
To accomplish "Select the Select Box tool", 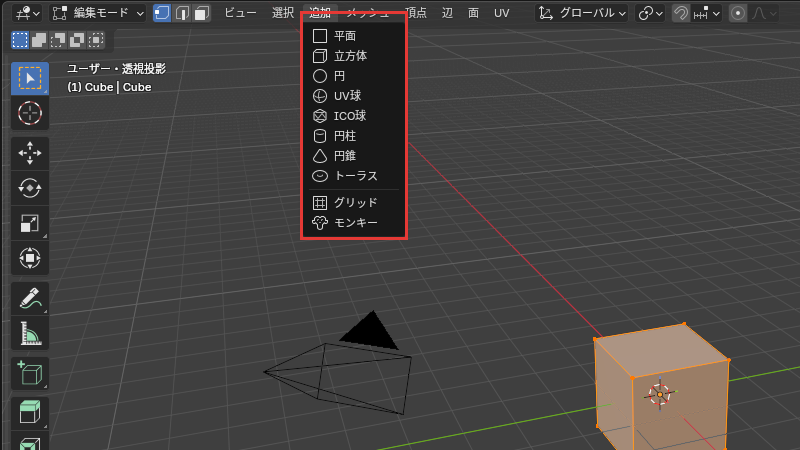I will click(30, 78).
